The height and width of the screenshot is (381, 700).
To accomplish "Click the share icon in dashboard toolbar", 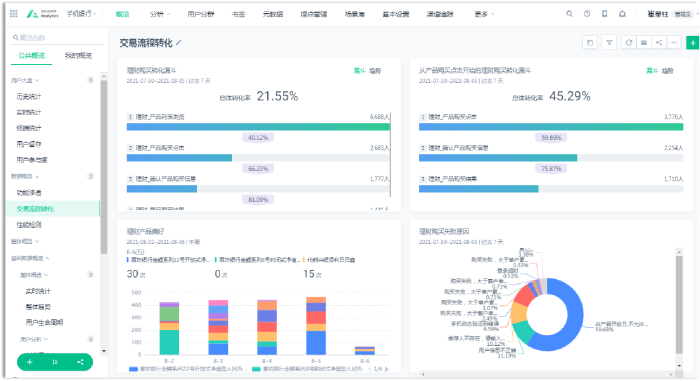I will 659,42.
